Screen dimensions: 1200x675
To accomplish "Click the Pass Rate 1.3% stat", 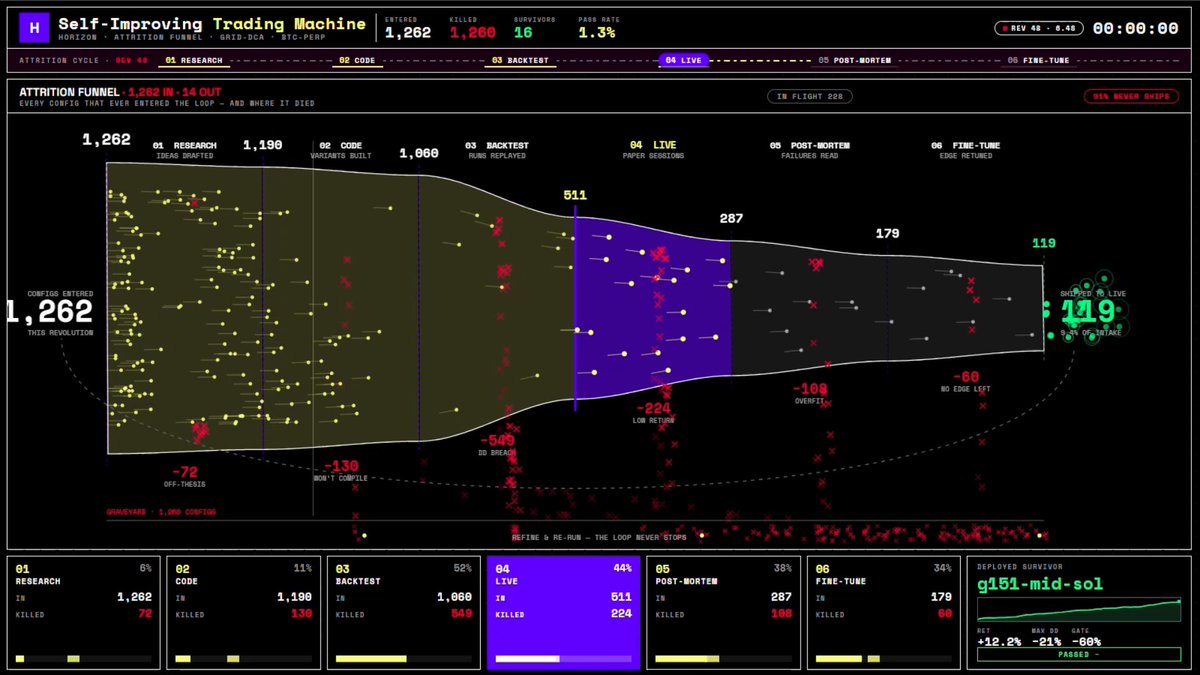I will [597, 28].
